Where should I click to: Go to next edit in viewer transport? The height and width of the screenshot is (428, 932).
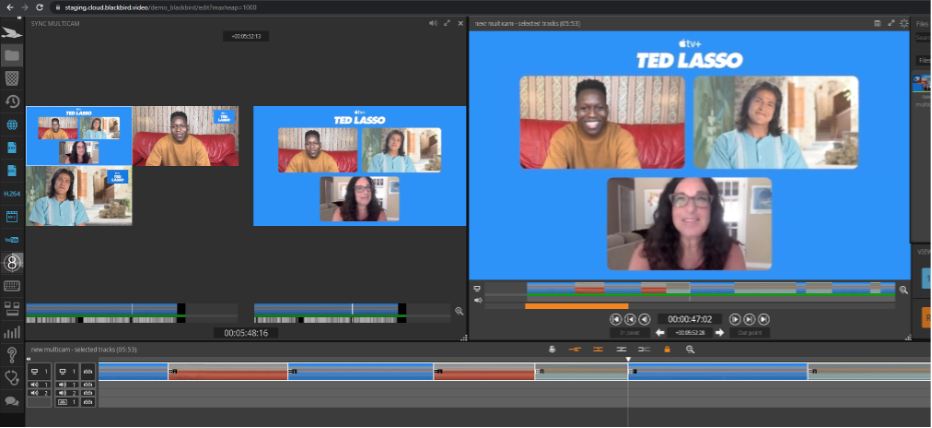coord(750,319)
